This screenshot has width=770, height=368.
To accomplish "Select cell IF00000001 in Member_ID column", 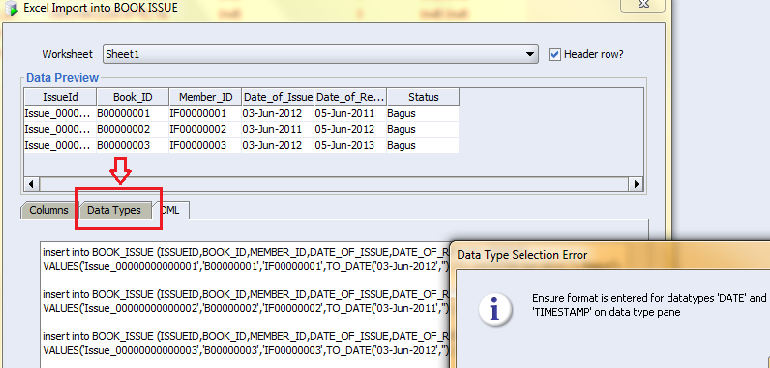I will click(205, 113).
